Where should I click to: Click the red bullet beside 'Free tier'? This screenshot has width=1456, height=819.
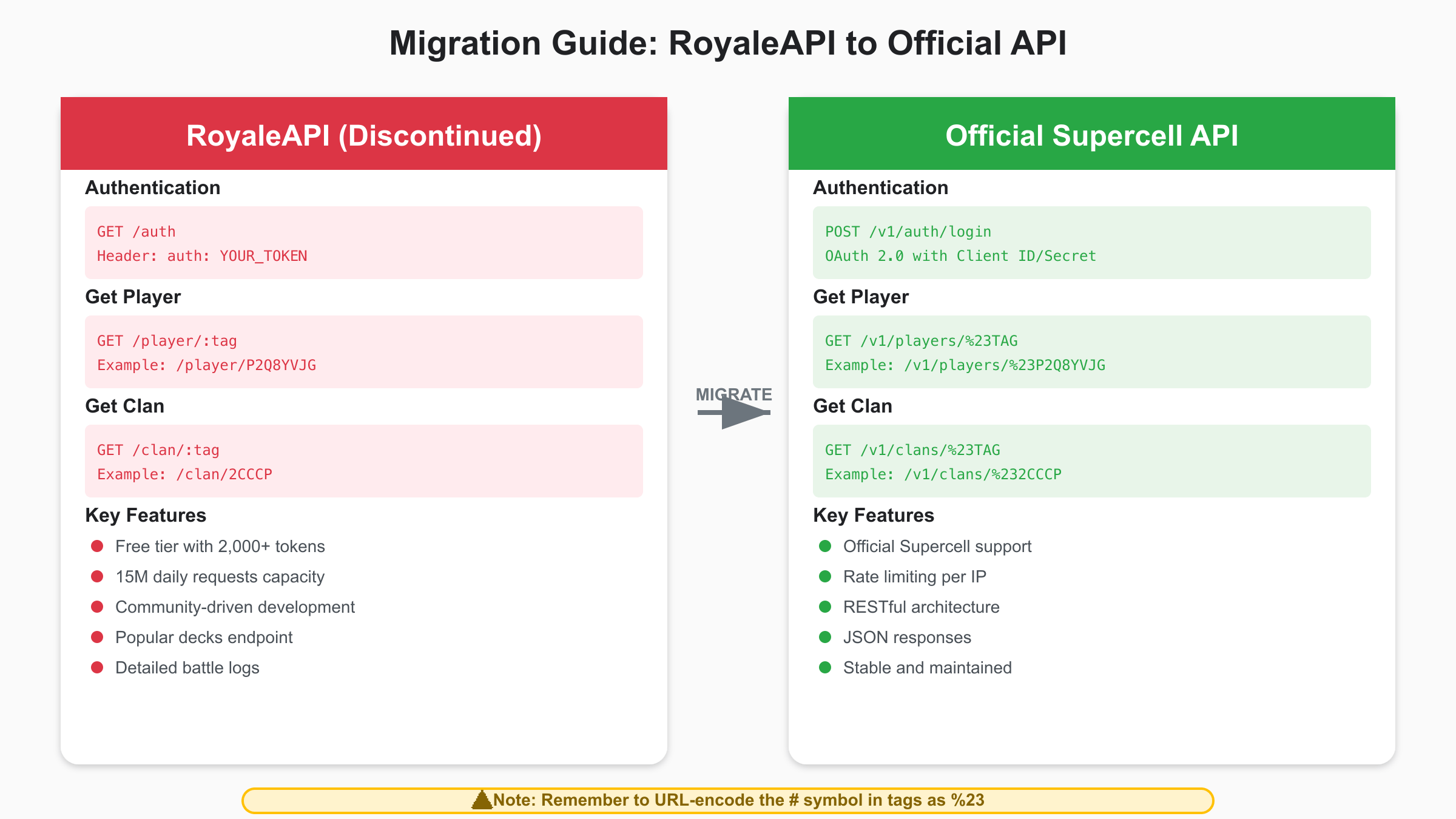click(97, 546)
